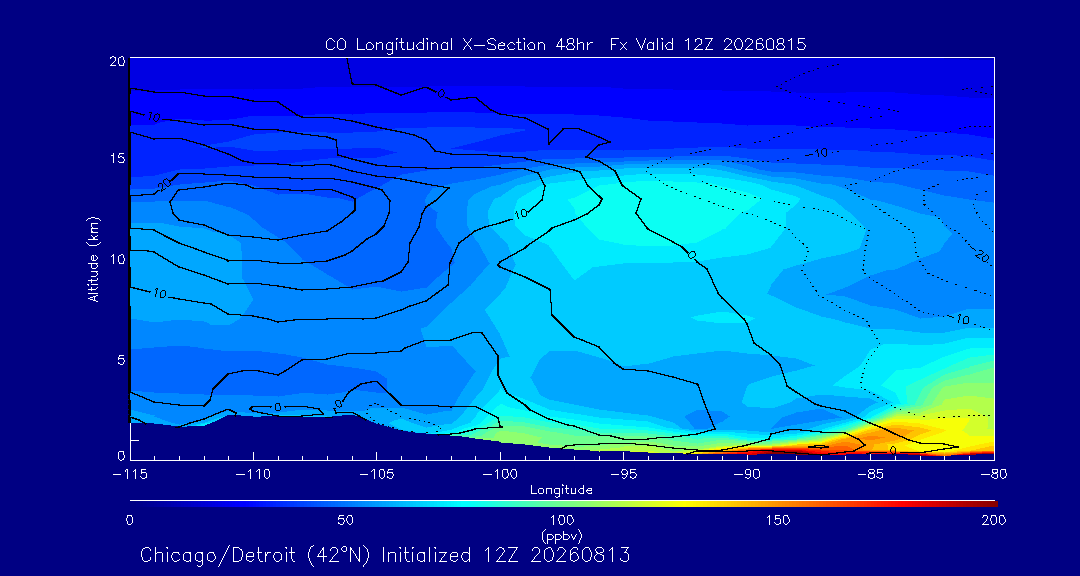Click the Altitude (km) axis label

(x=94, y=258)
